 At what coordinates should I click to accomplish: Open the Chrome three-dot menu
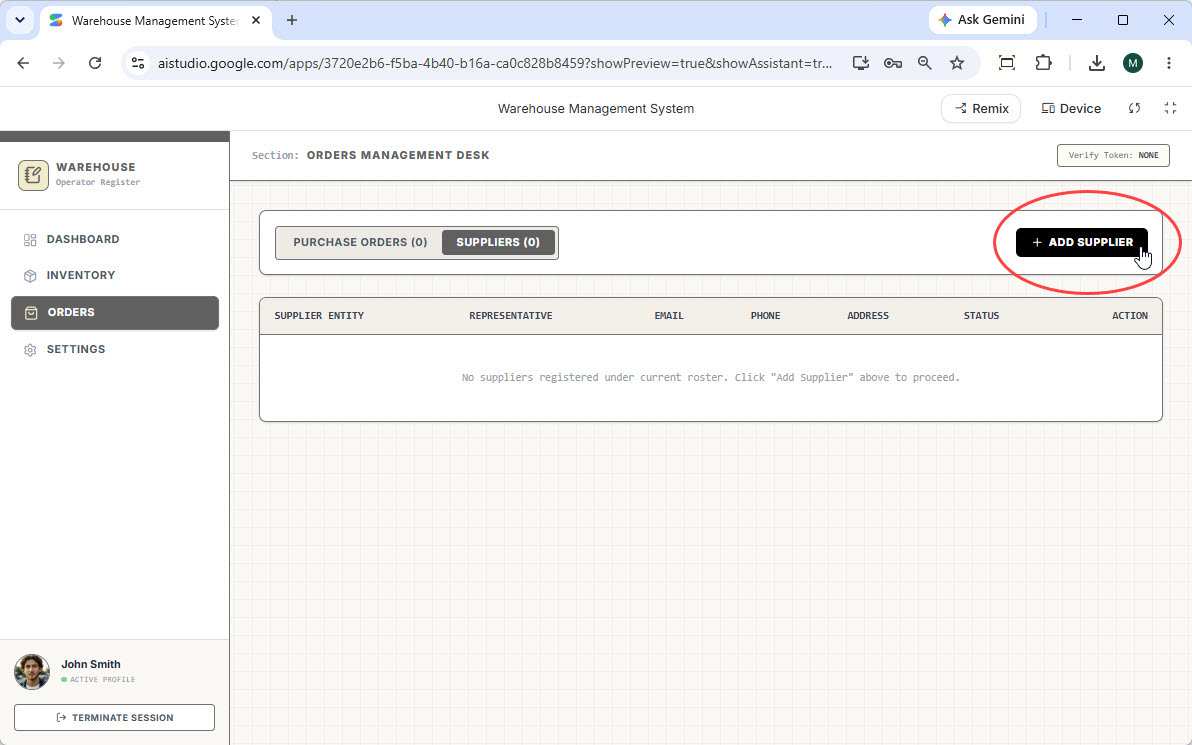(x=1168, y=63)
